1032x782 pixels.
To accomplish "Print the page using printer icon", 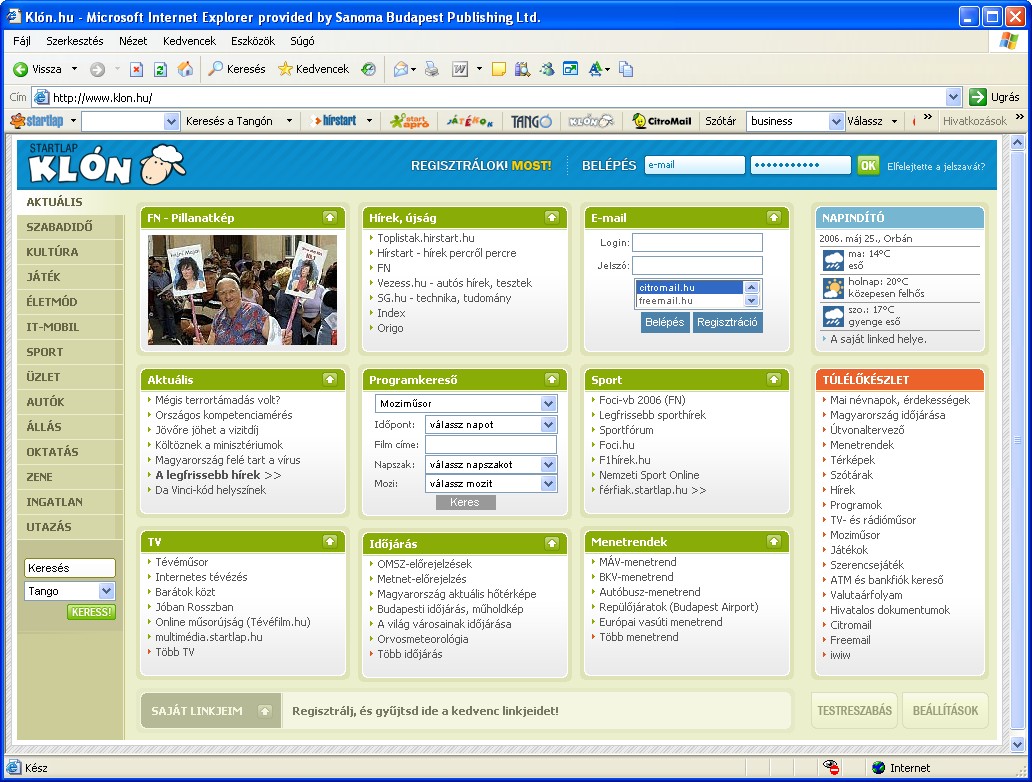I will click(x=432, y=69).
